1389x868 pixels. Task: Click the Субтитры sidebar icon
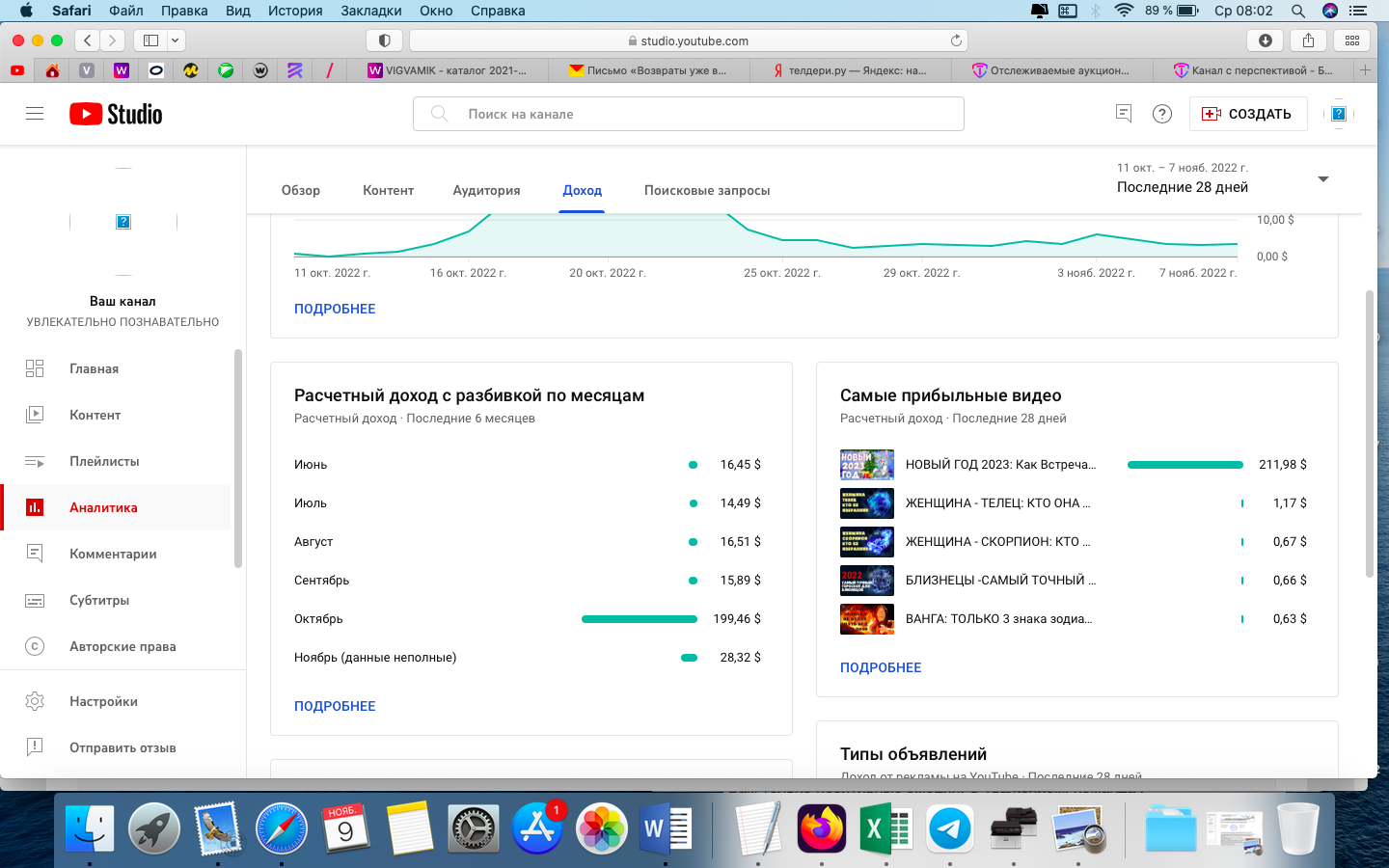(x=35, y=600)
